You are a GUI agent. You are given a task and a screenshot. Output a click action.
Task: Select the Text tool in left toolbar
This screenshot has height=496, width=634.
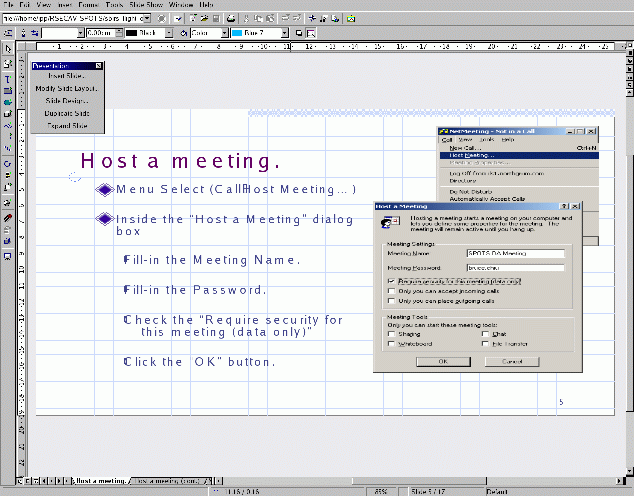pos(8,77)
